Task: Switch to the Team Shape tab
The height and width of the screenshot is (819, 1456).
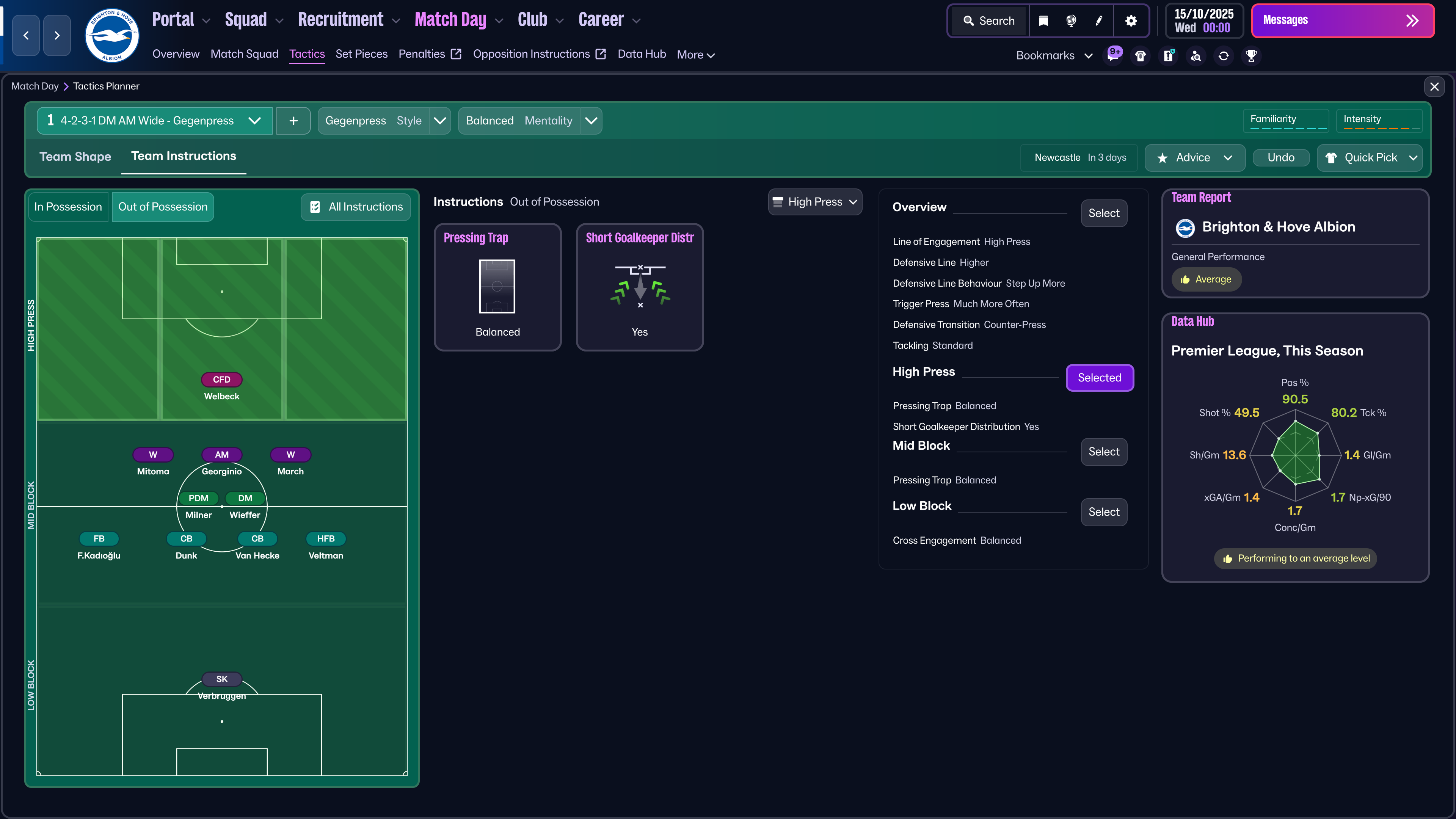Action: tap(75, 157)
